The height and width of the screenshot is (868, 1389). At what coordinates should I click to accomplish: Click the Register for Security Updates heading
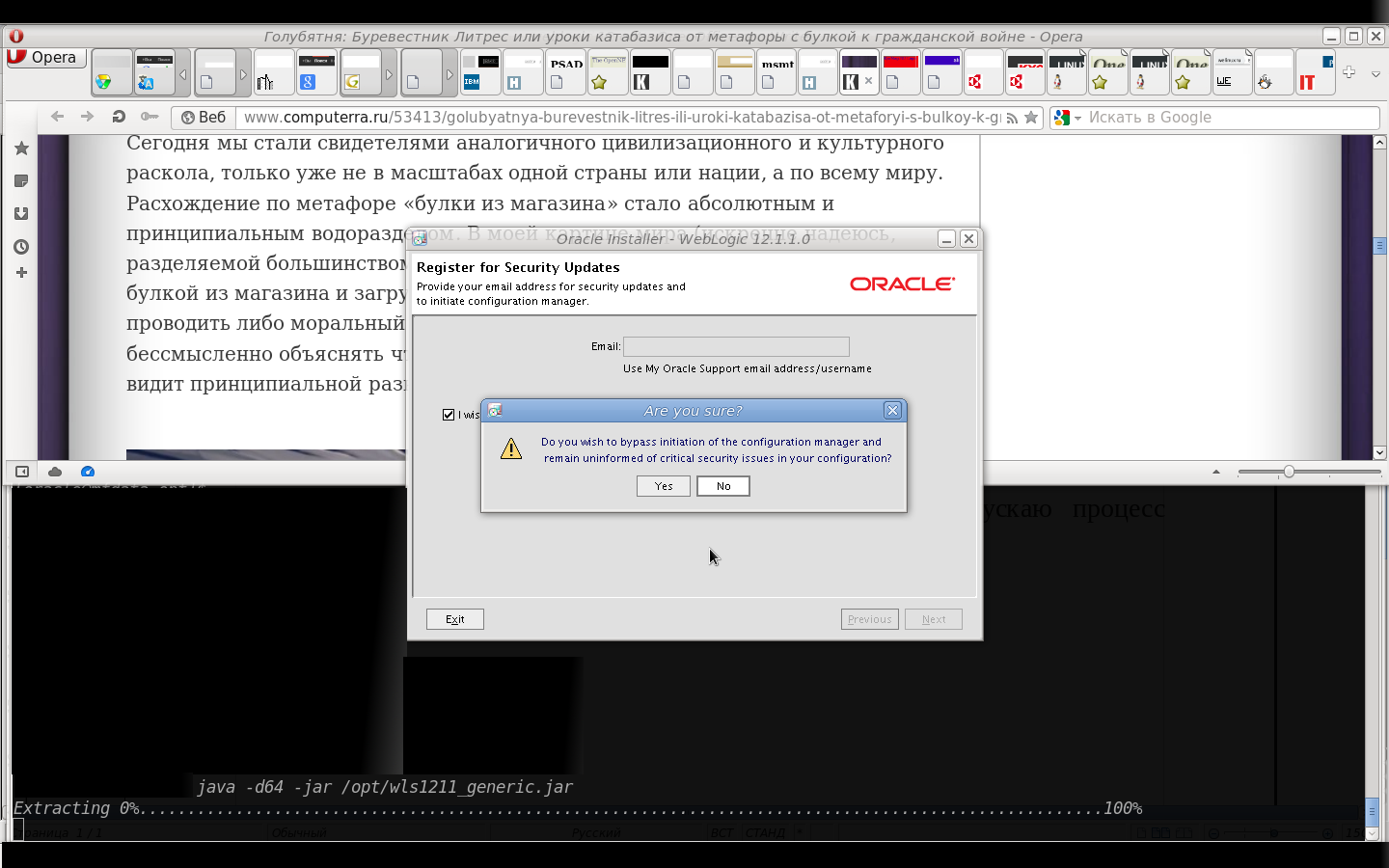pos(518,267)
